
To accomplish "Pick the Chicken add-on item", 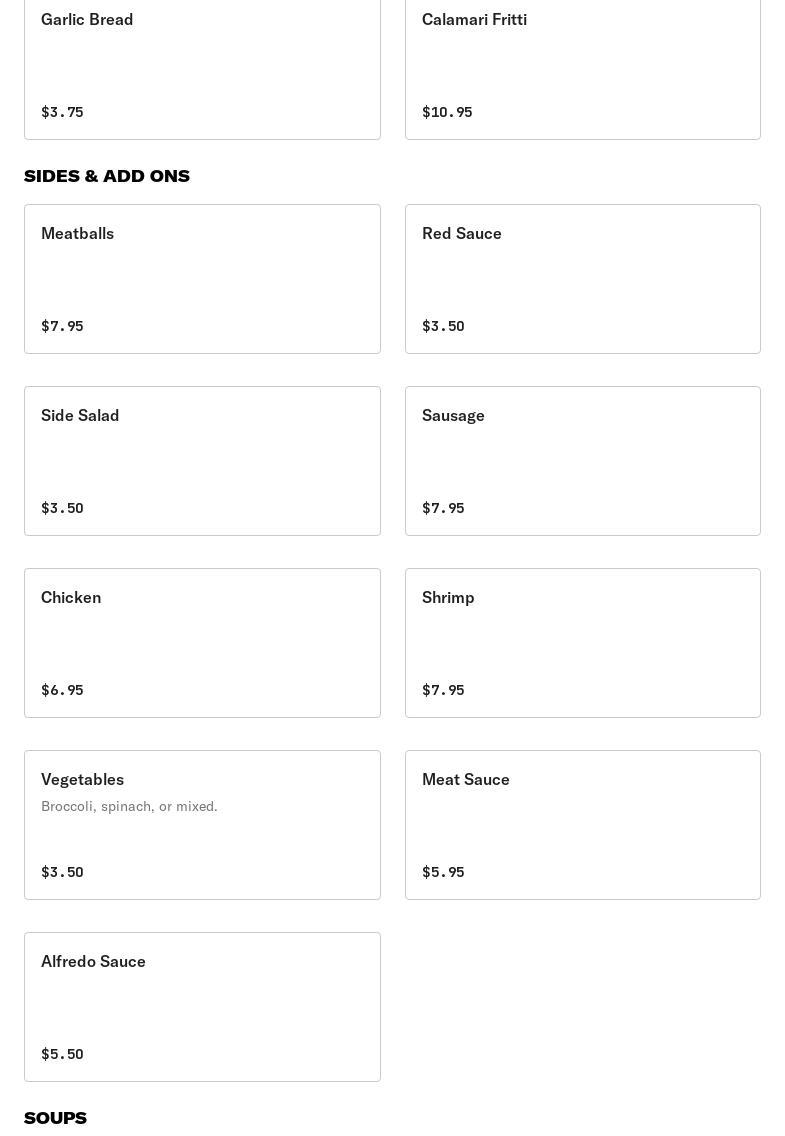I will tap(202, 642).
